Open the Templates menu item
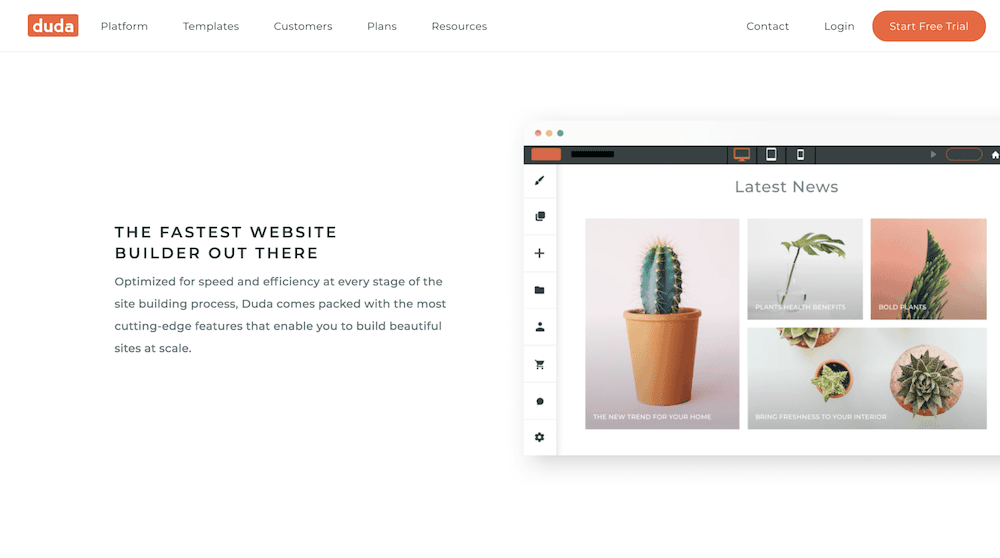Viewport: 1000px width, 558px height. pyautogui.click(x=211, y=26)
